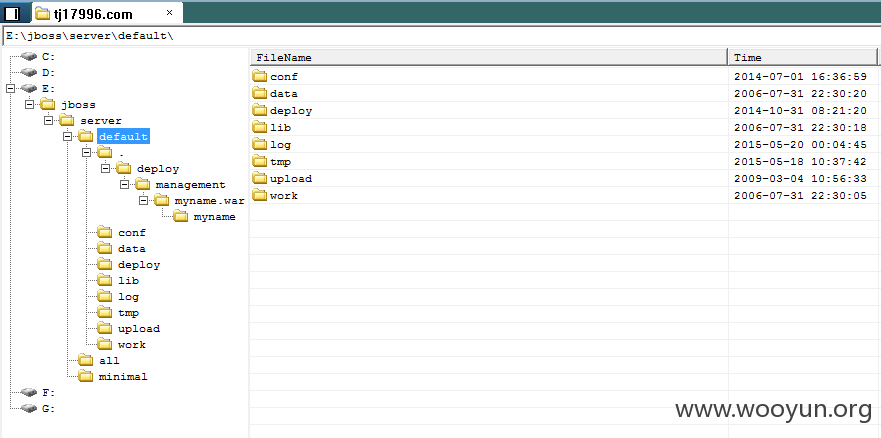Select the highlighted default folder in tree
881x438 pixels.
[123, 136]
